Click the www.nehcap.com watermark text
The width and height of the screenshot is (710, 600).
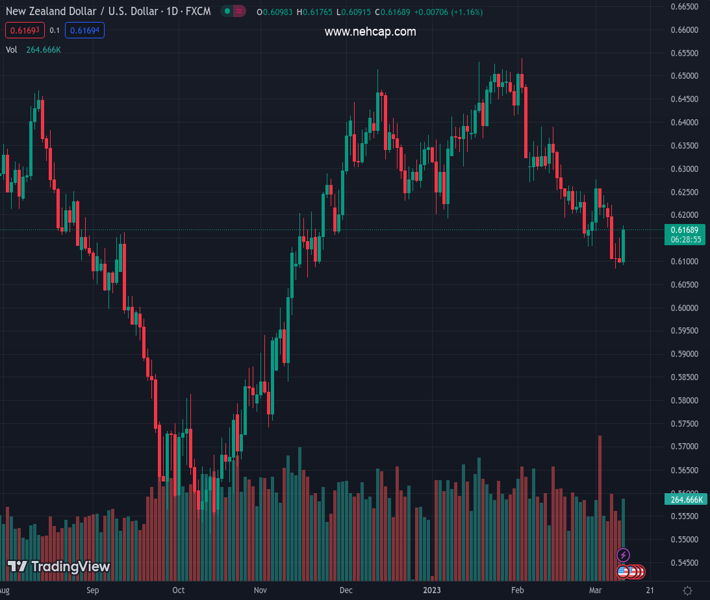pyautogui.click(x=370, y=32)
